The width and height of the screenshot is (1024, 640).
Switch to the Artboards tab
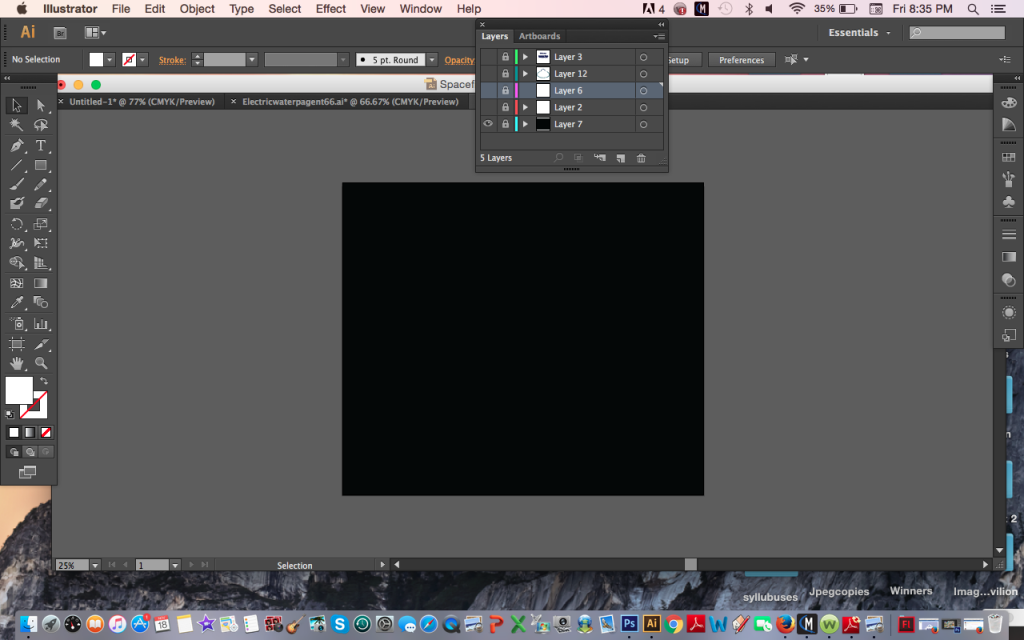pyautogui.click(x=539, y=36)
